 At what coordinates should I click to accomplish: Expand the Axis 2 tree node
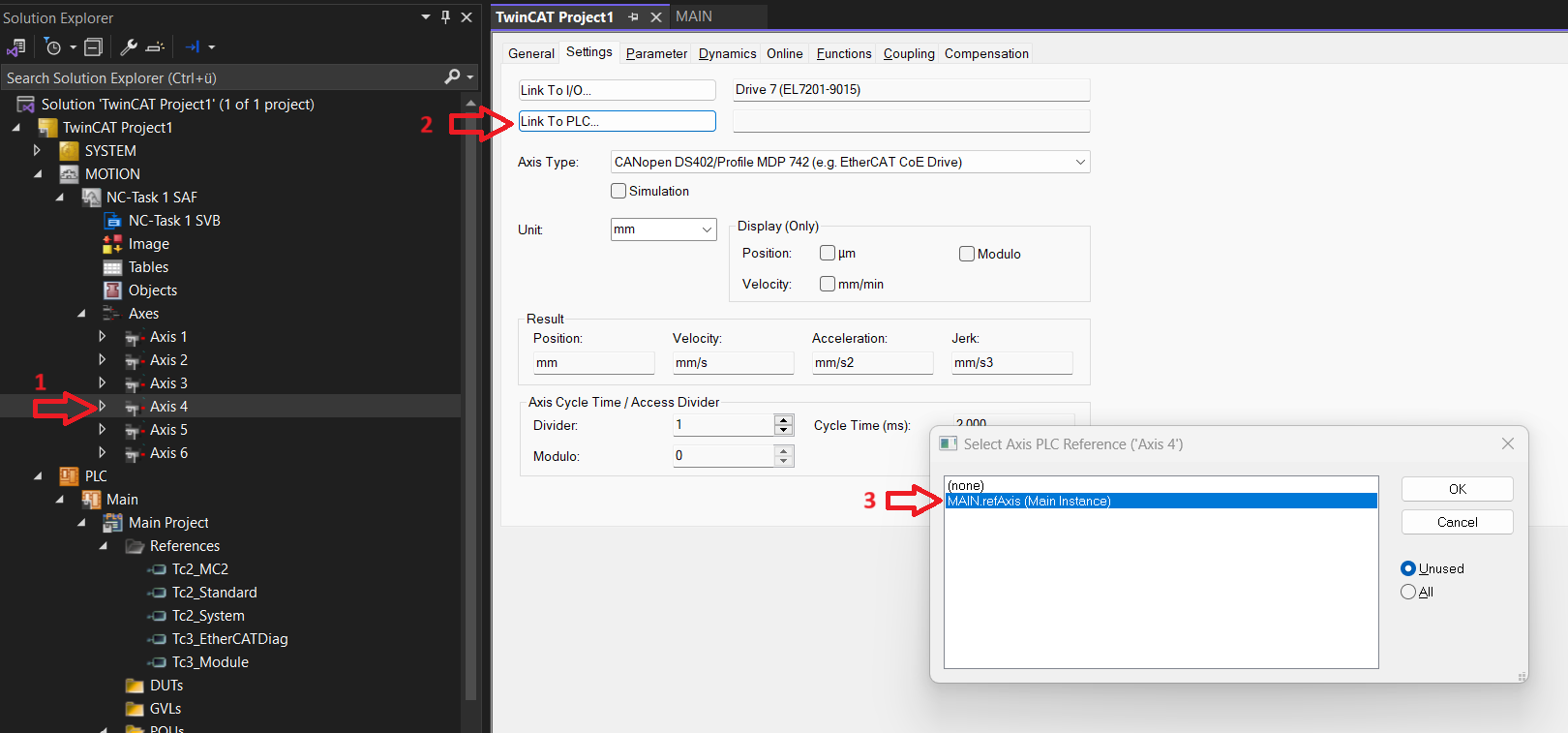[x=102, y=360]
